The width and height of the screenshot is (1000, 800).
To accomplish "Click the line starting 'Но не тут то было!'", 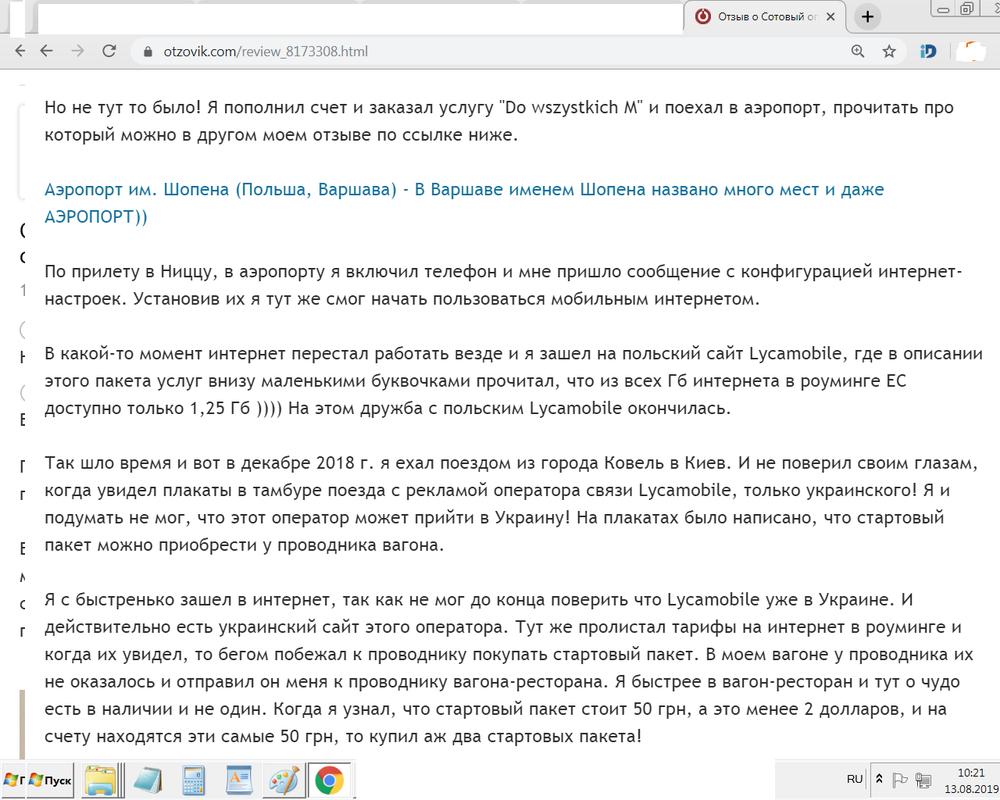I will 499,107.
